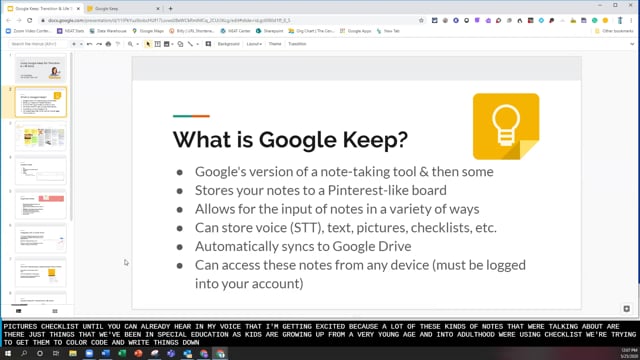Expand the line tool dropdown arrow
The image size is (640, 360).
click(x=198, y=44)
